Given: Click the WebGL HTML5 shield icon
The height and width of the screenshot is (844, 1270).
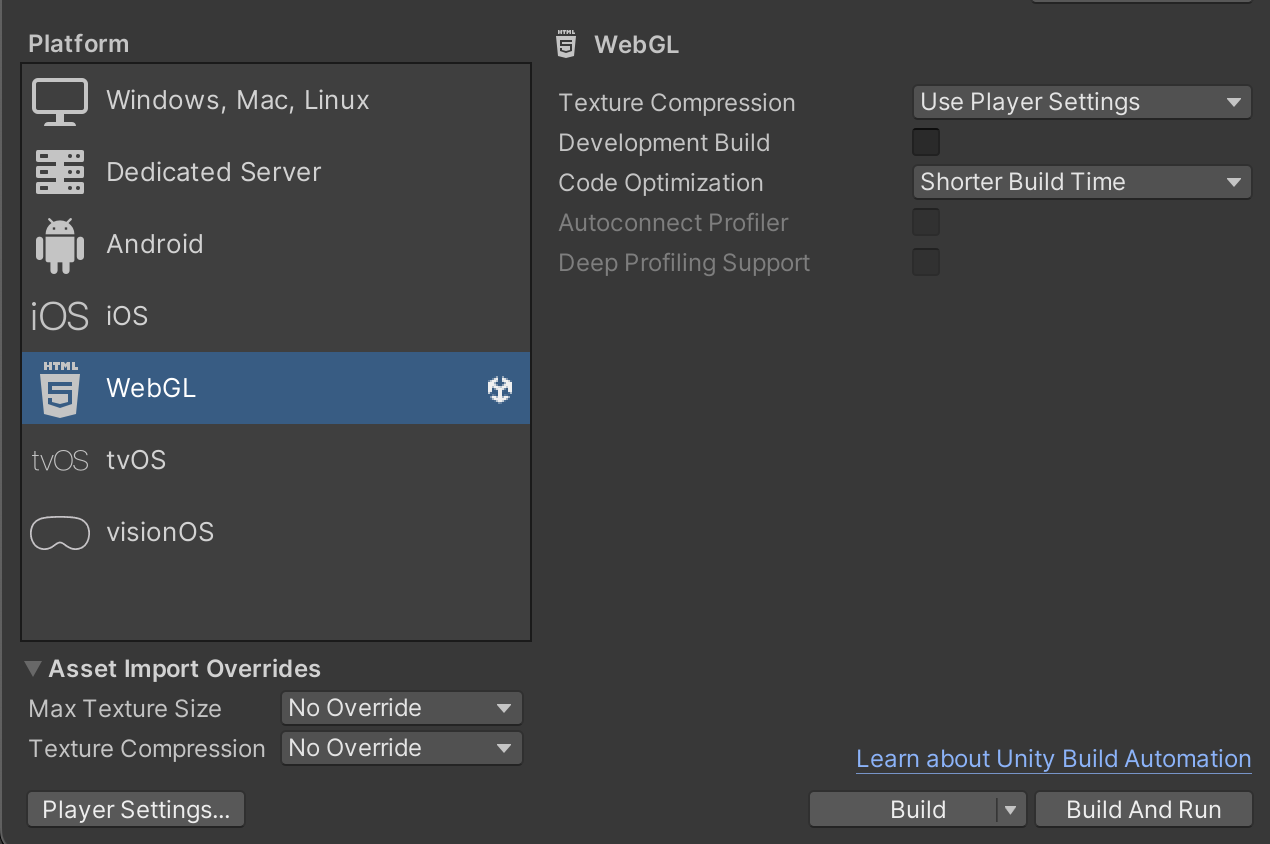Looking at the screenshot, I should pos(60,388).
